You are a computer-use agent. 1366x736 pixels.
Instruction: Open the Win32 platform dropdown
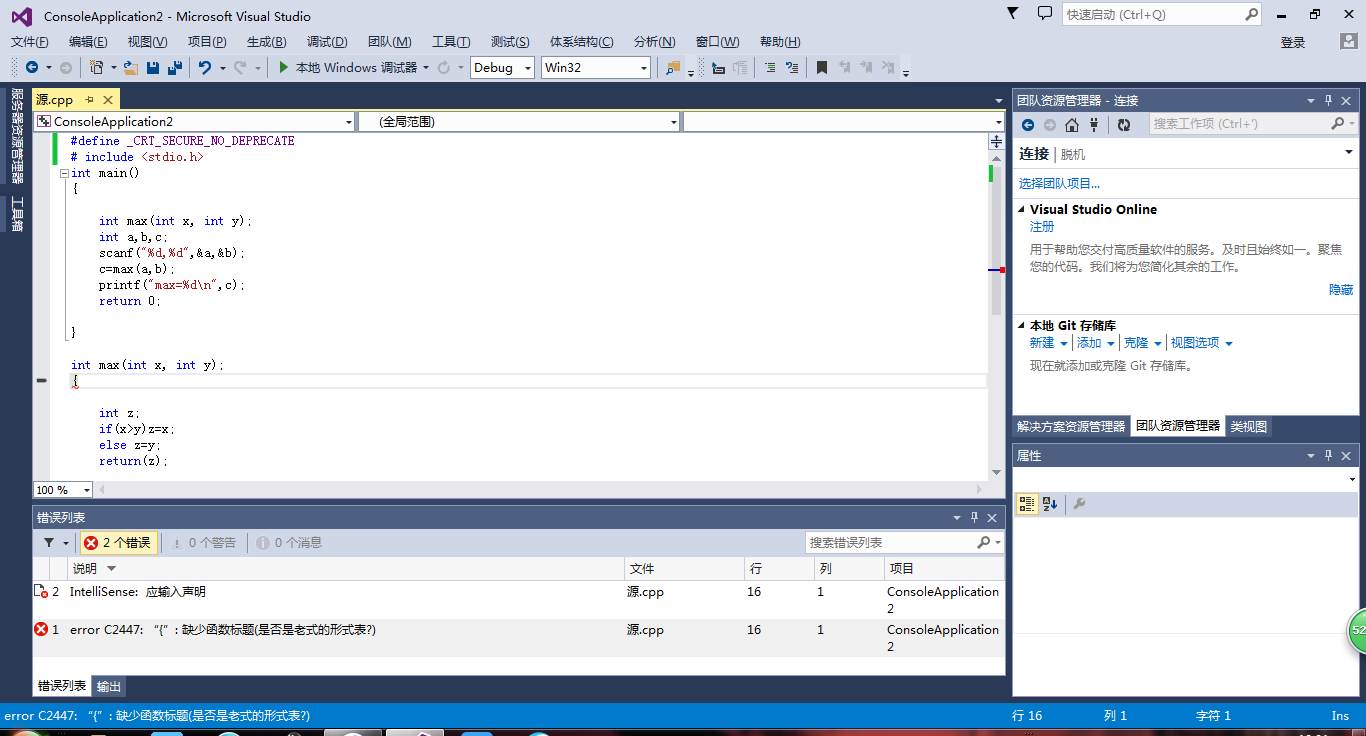click(596, 68)
